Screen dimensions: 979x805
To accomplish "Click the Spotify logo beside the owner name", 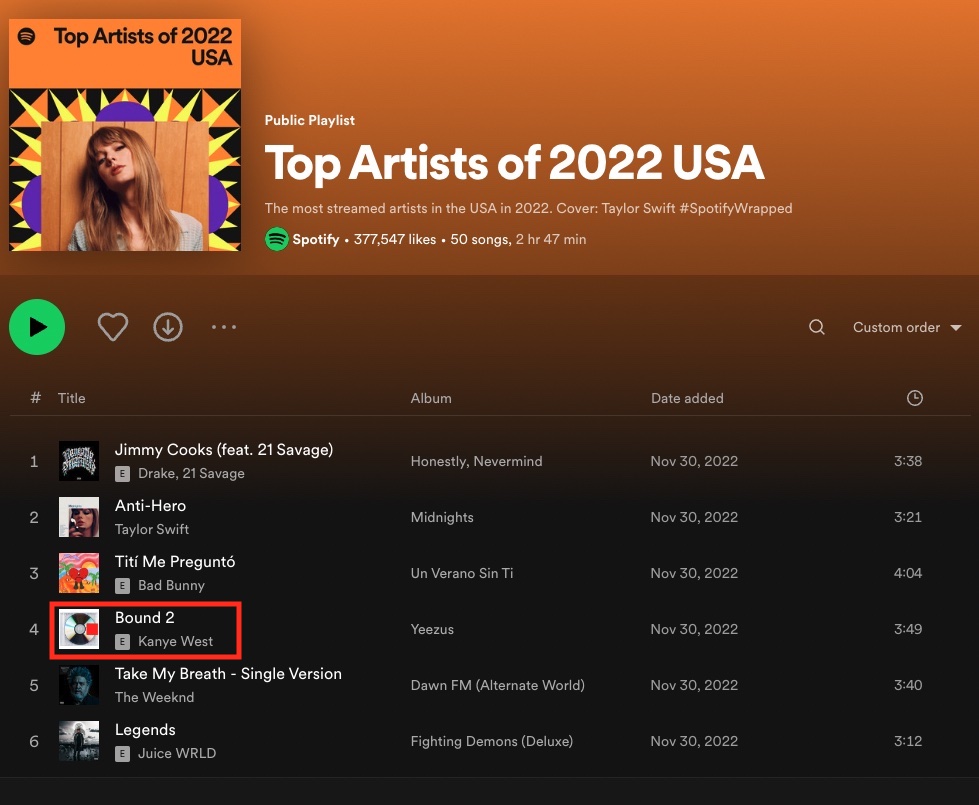I will pyautogui.click(x=277, y=239).
